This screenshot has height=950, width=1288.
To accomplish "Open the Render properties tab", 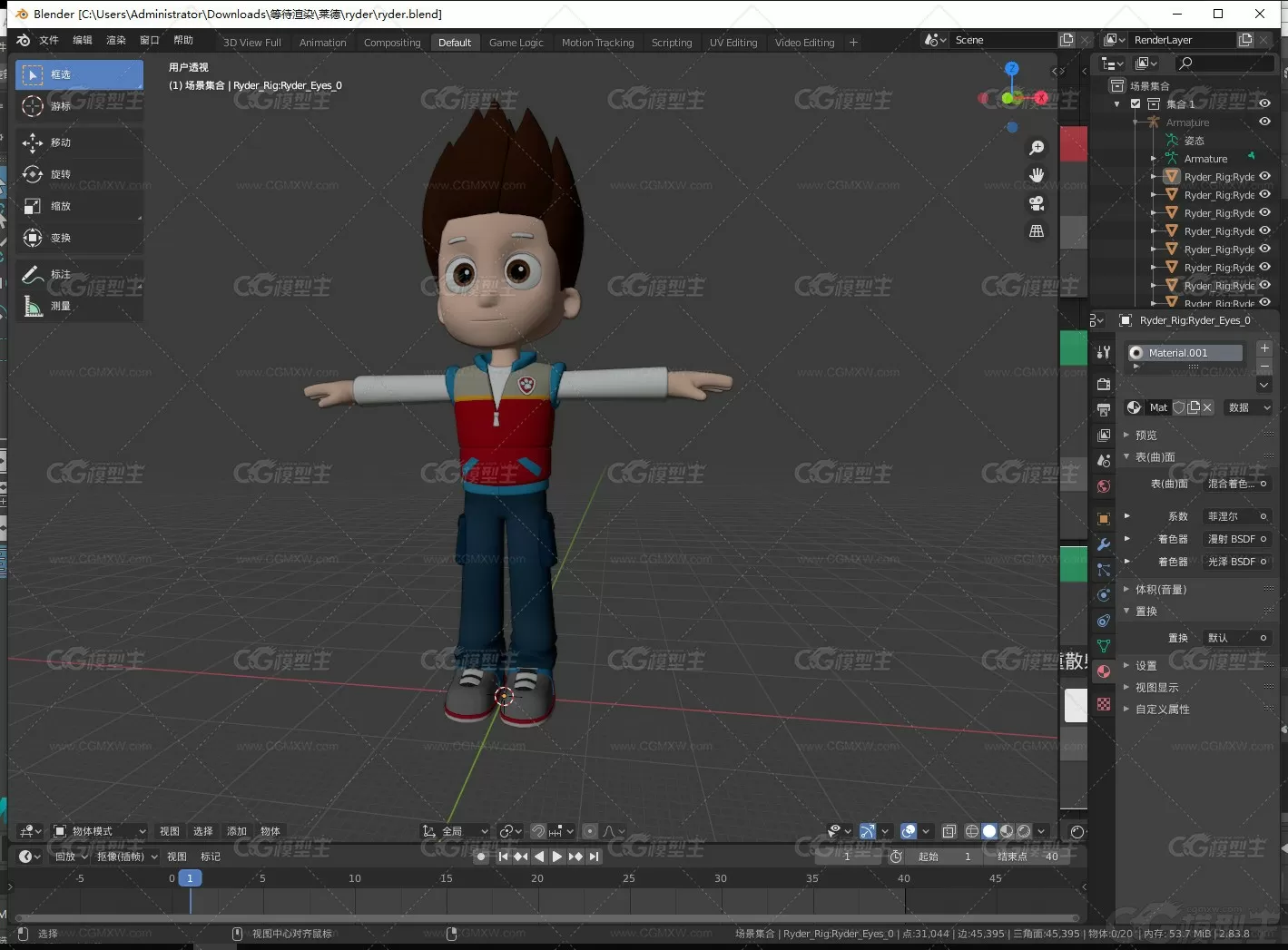I will (1104, 384).
